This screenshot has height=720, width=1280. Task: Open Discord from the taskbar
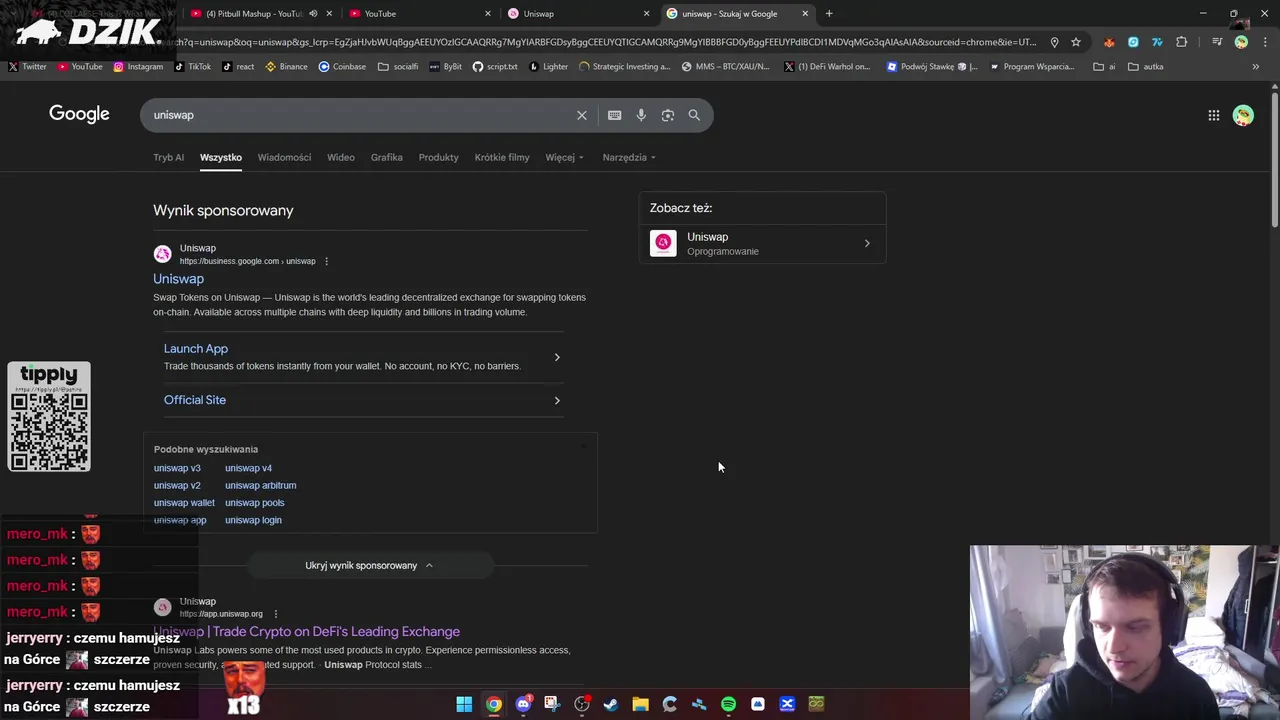point(523,704)
